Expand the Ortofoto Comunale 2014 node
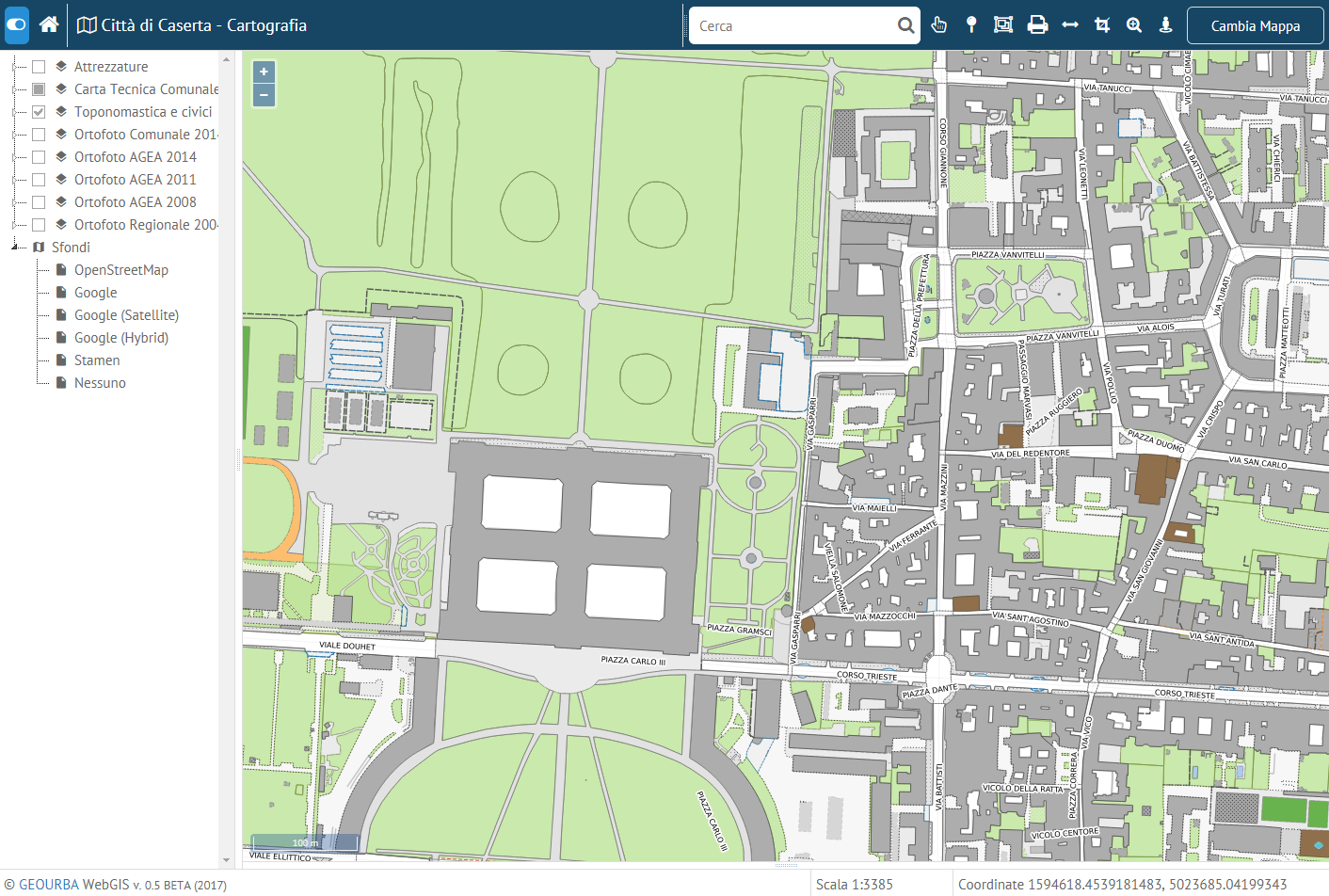The height and width of the screenshot is (896, 1329). click(15, 135)
